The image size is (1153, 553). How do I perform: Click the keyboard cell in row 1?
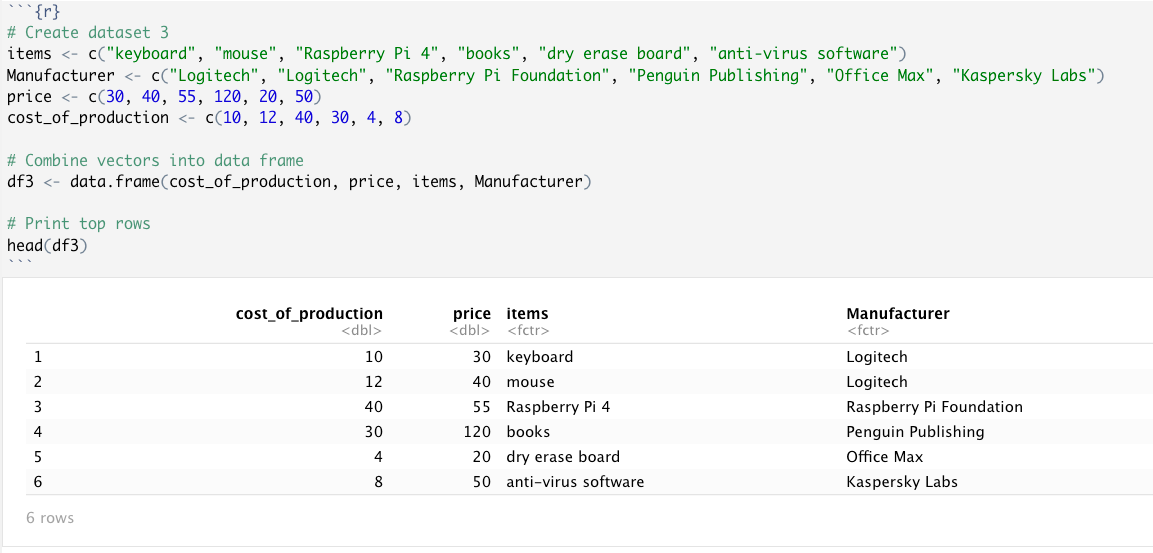[x=540, y=357]
